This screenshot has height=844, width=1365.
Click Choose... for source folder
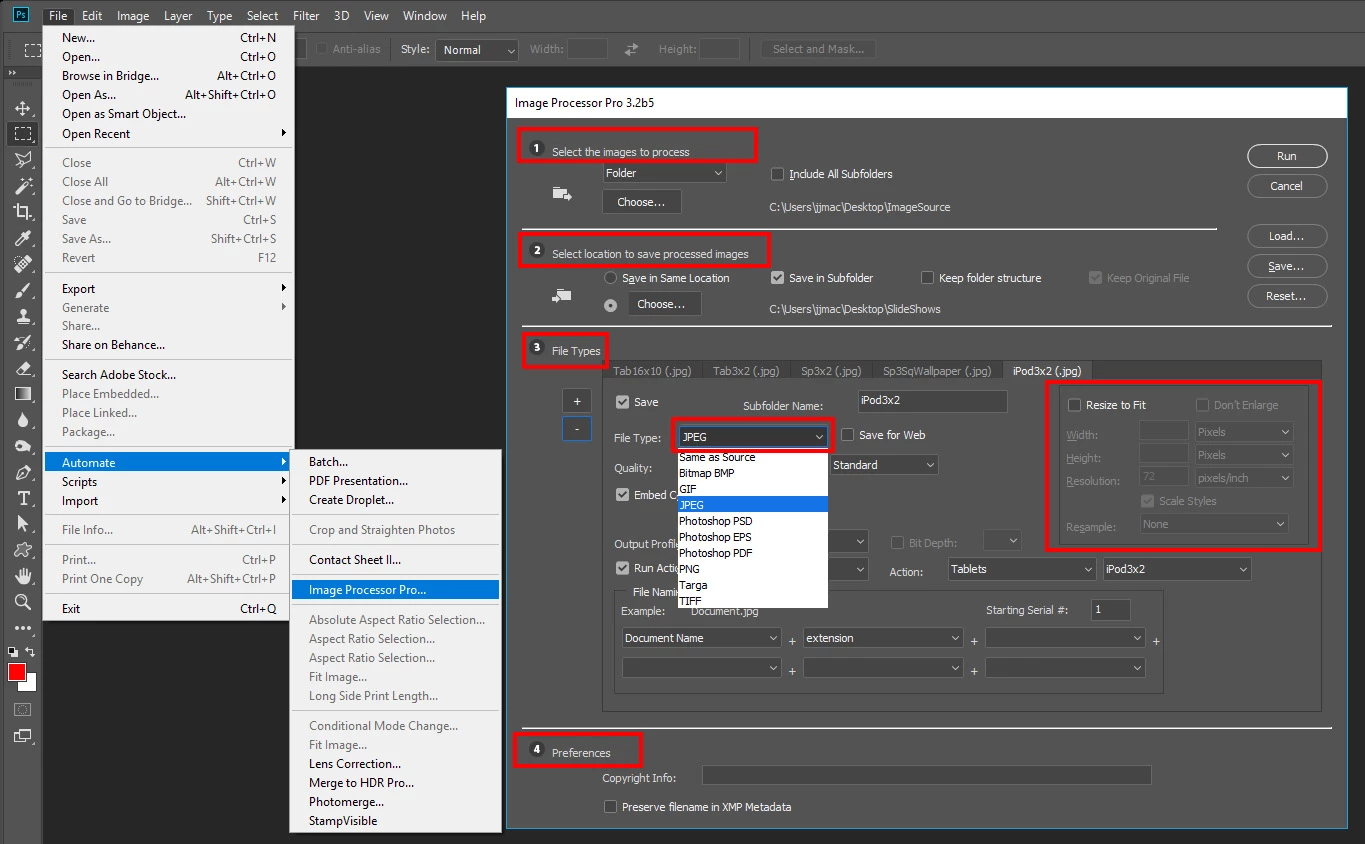click(x=641, y=202)
